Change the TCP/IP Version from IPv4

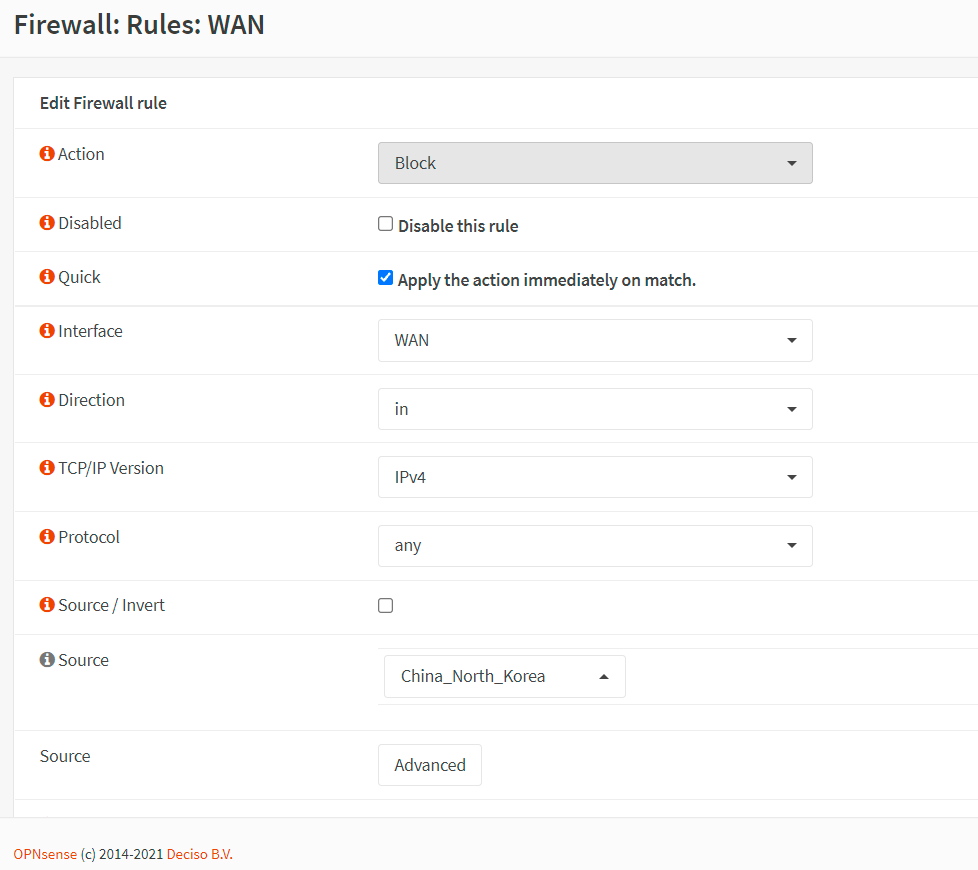(x=595, y=477)
